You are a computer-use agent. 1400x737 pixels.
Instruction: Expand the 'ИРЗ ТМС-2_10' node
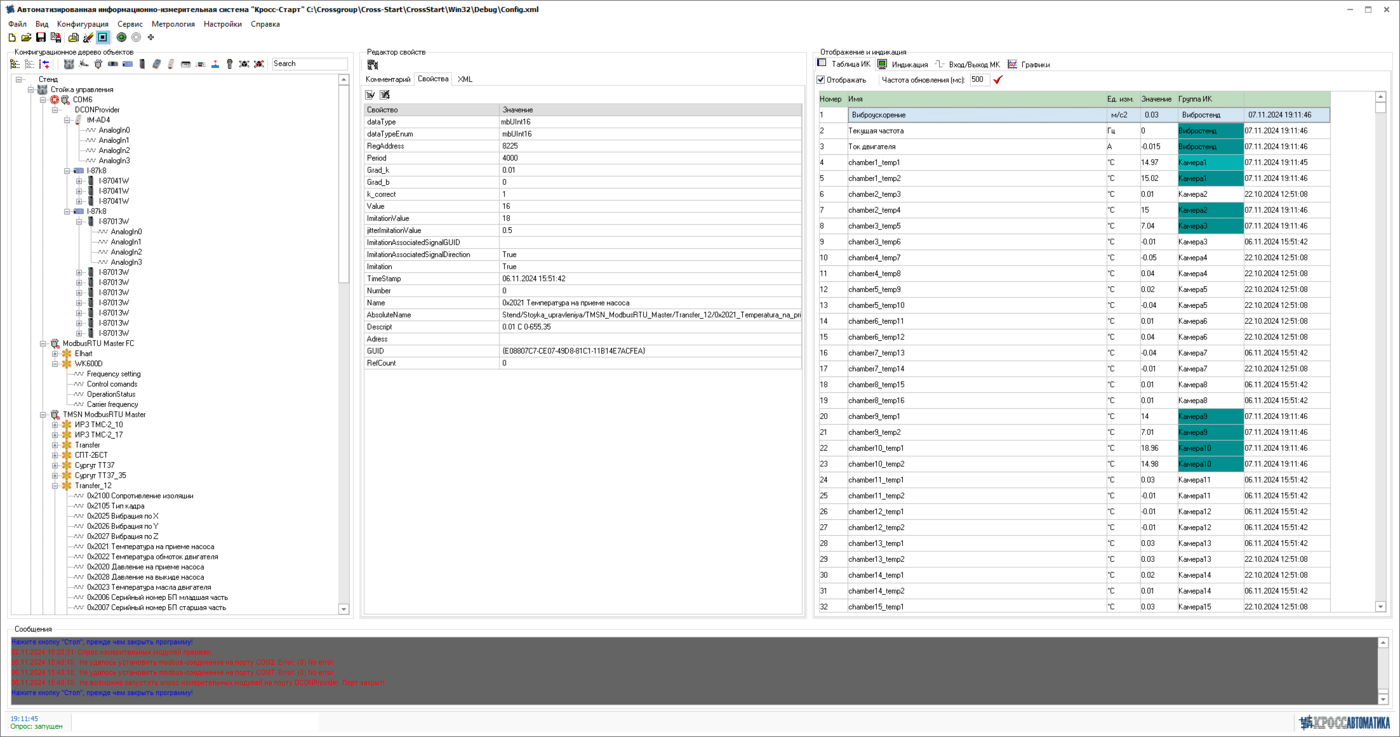tap(55, 425)
